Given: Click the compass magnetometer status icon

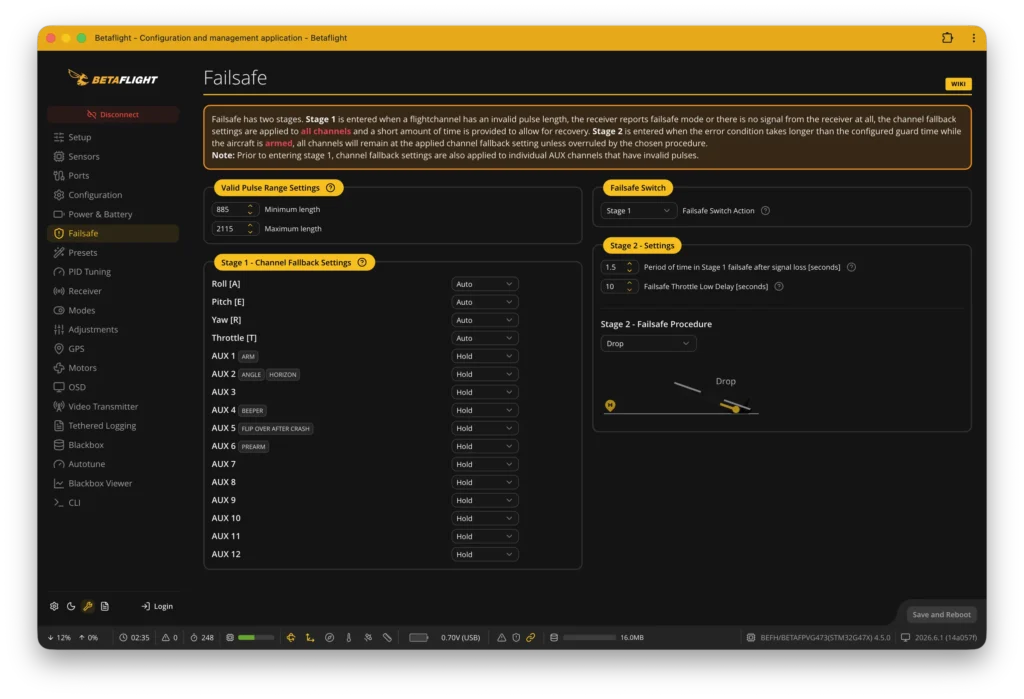Looking at the screenshot, I should (x=329, y=638).
